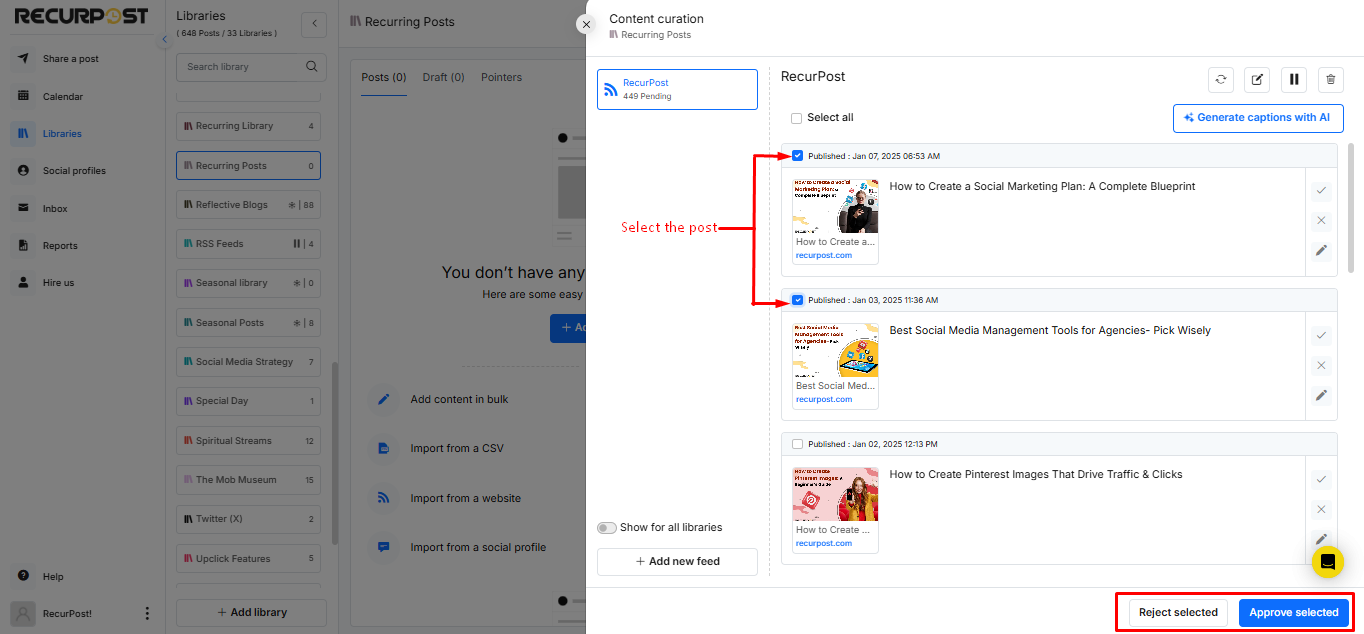Edit the Social Marketing Plan post pencil

click(1321, 251)
